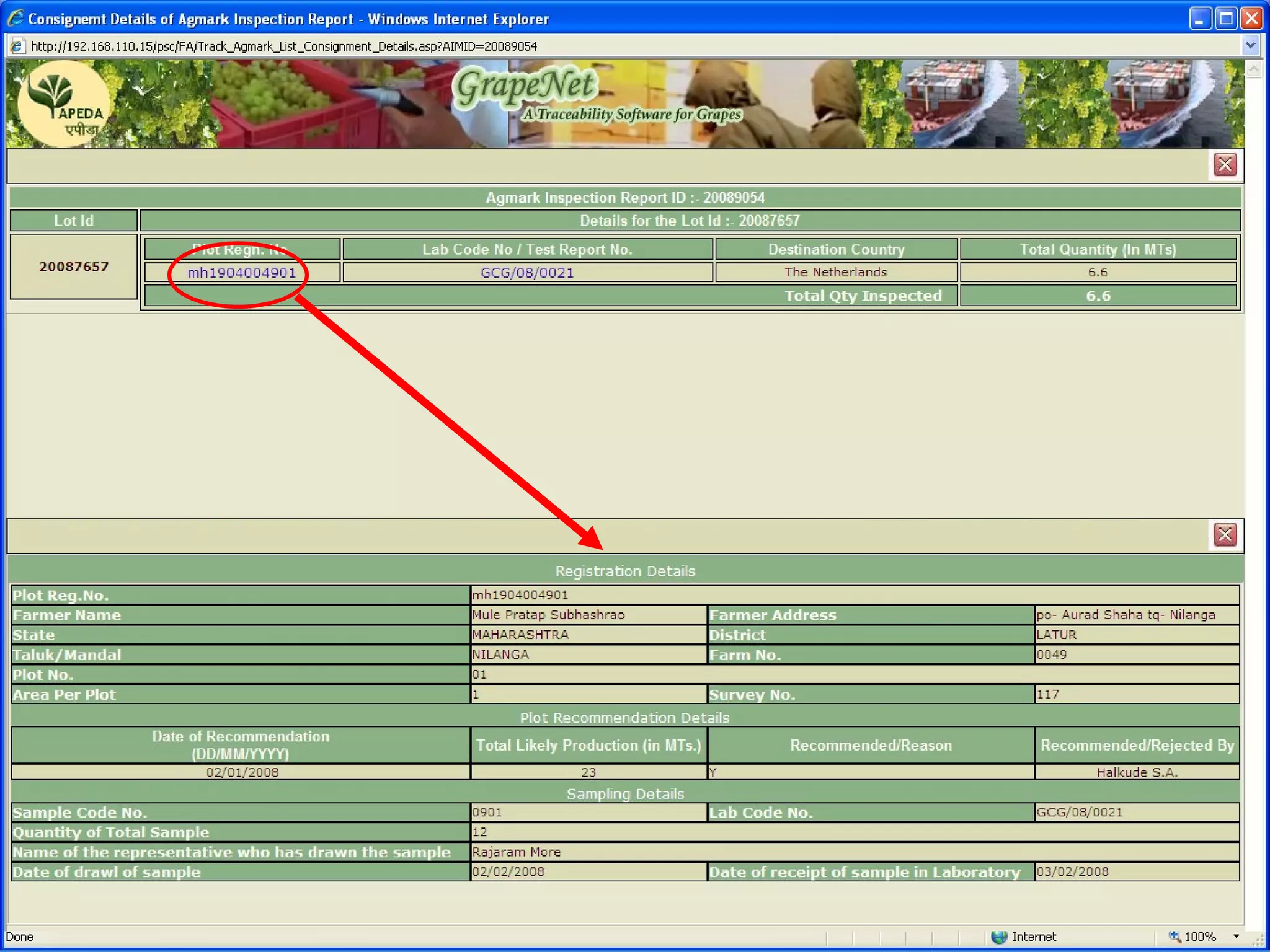Click Lot Id cell 20087657

click(x=74, y=267)
